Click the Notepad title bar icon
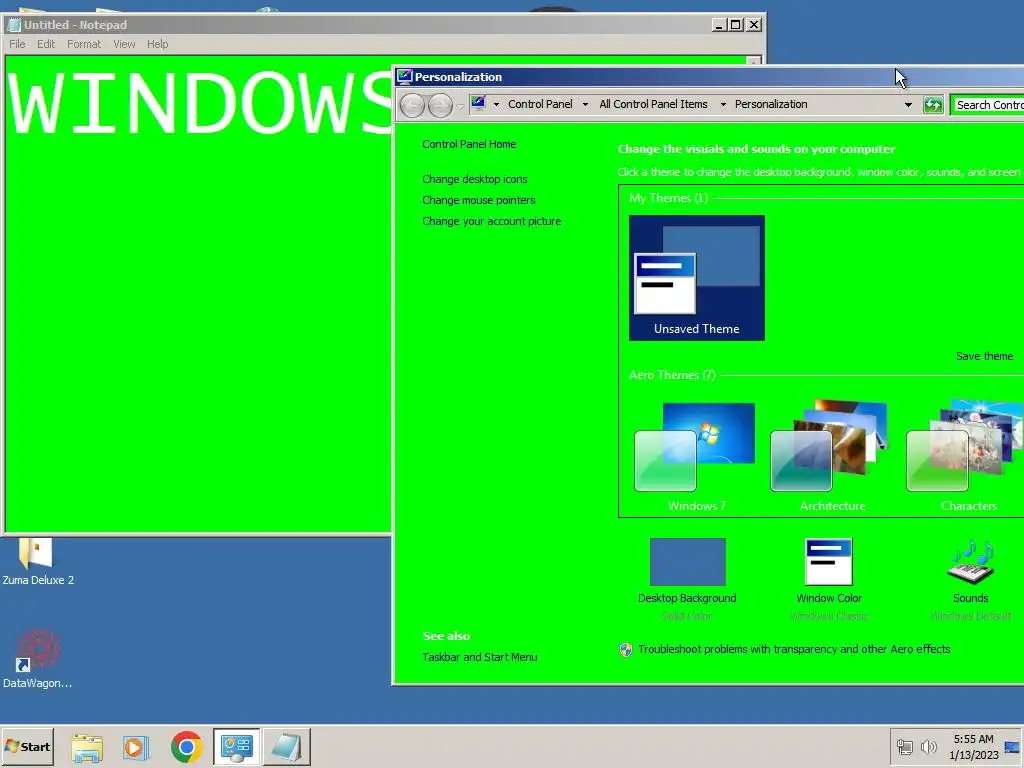 click(14, 25)
